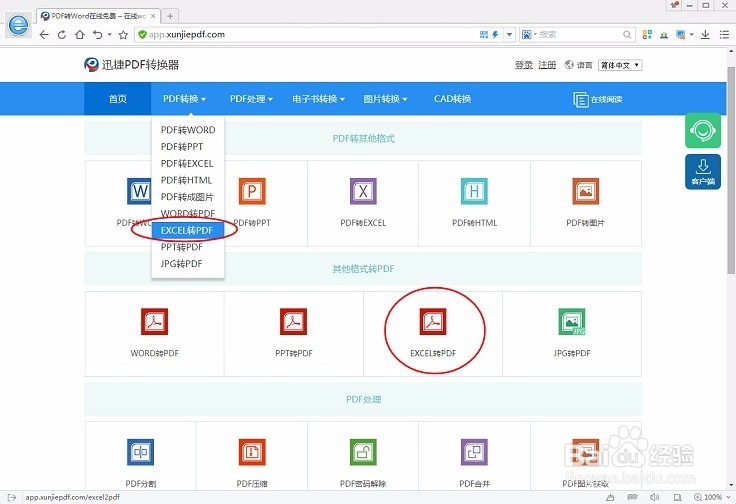Click the WORD转PDF red icon

(154, 321)
